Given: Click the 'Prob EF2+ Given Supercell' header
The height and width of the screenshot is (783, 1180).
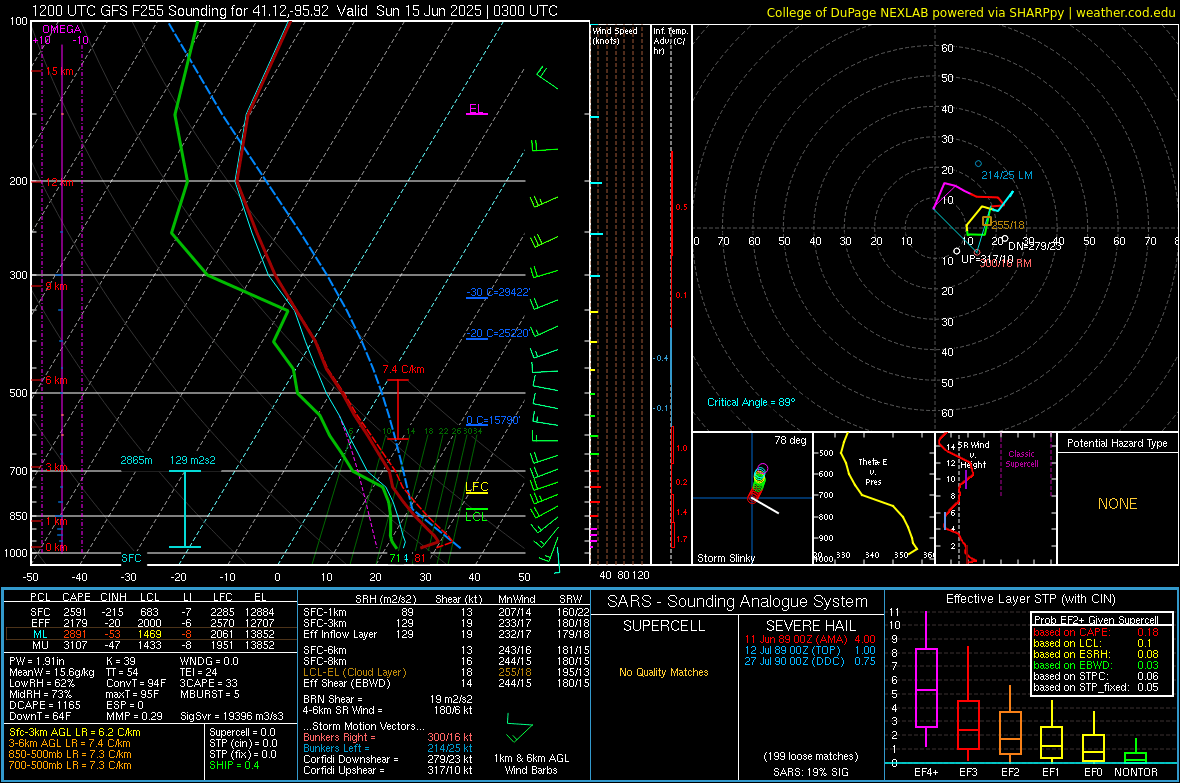Looking at the screenshot, I should (x=1096, y=620).
